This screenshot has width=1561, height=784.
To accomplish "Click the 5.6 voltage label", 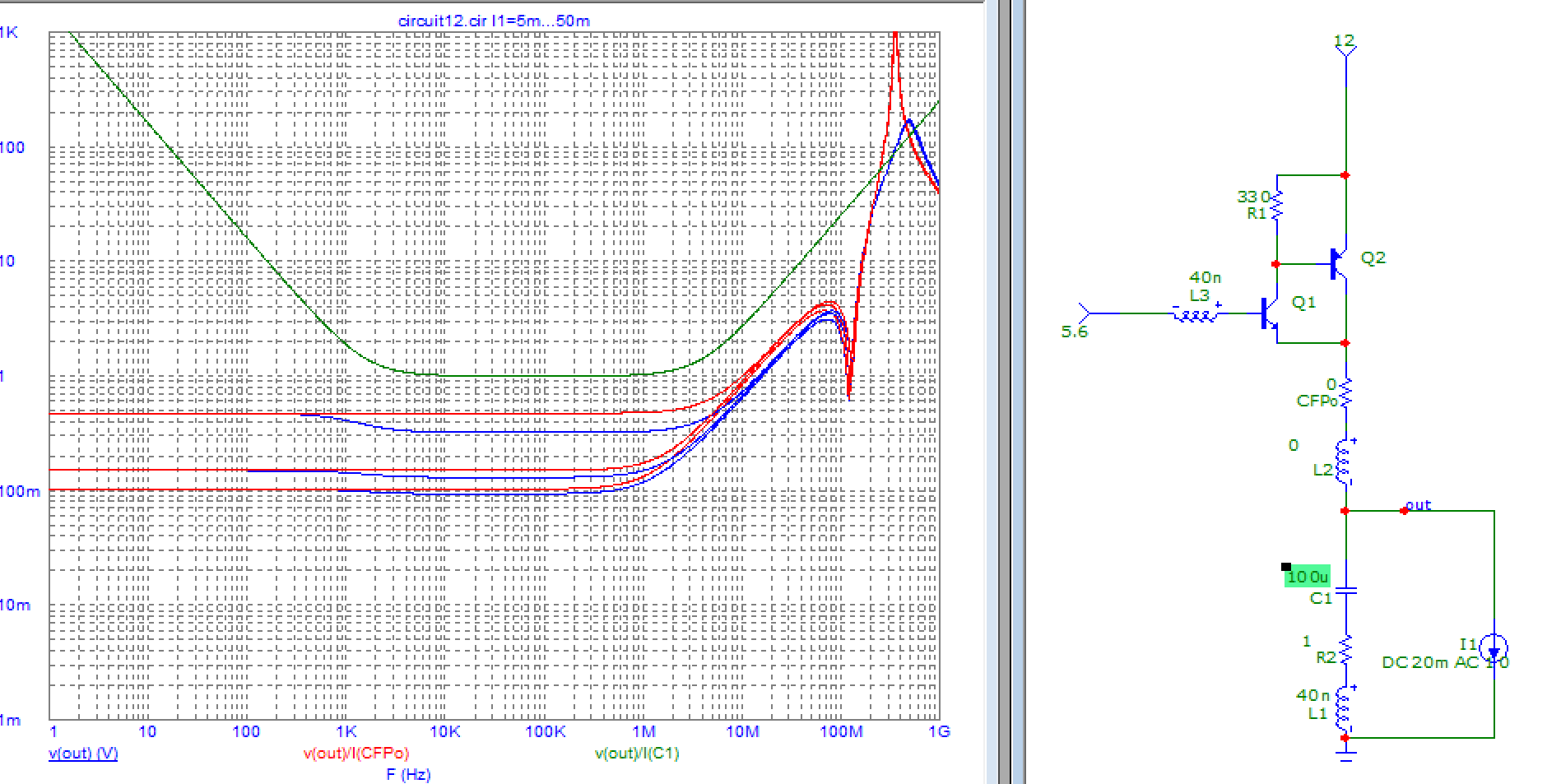I will coord(1075,332).
